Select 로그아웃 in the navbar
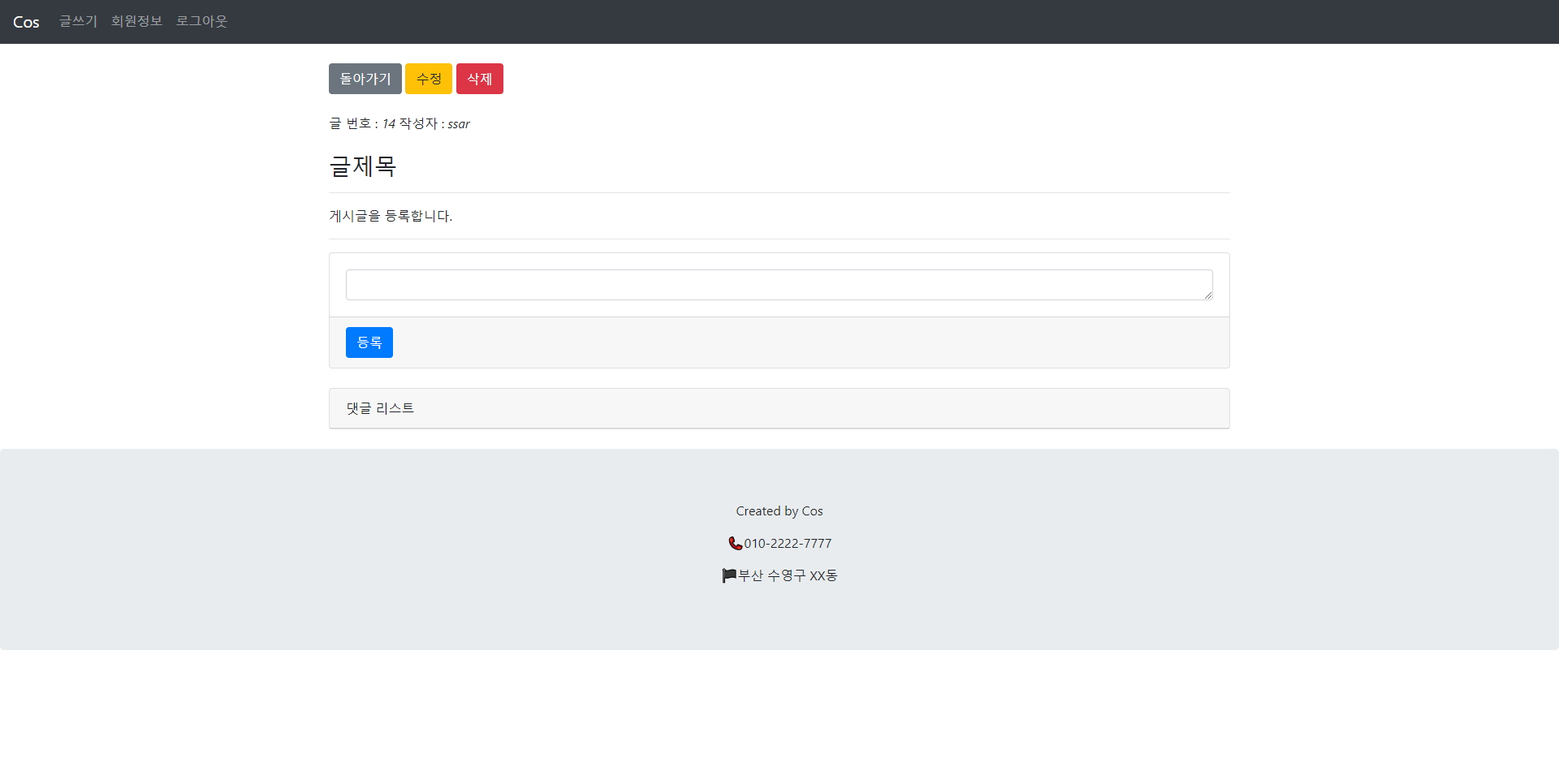The image size is (1559, 784). pyautogui.click(x=201, y=21)
